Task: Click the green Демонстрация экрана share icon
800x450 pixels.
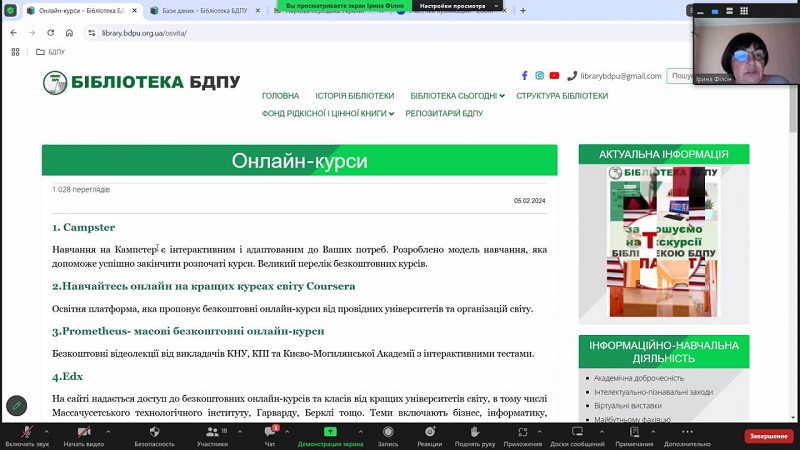Action: [x=330, y=432]
